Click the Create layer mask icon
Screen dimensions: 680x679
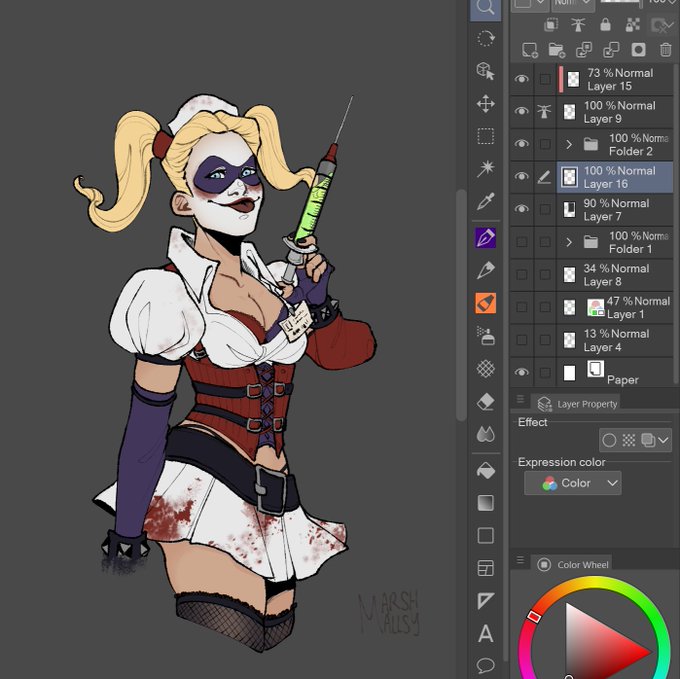point(638,50)
